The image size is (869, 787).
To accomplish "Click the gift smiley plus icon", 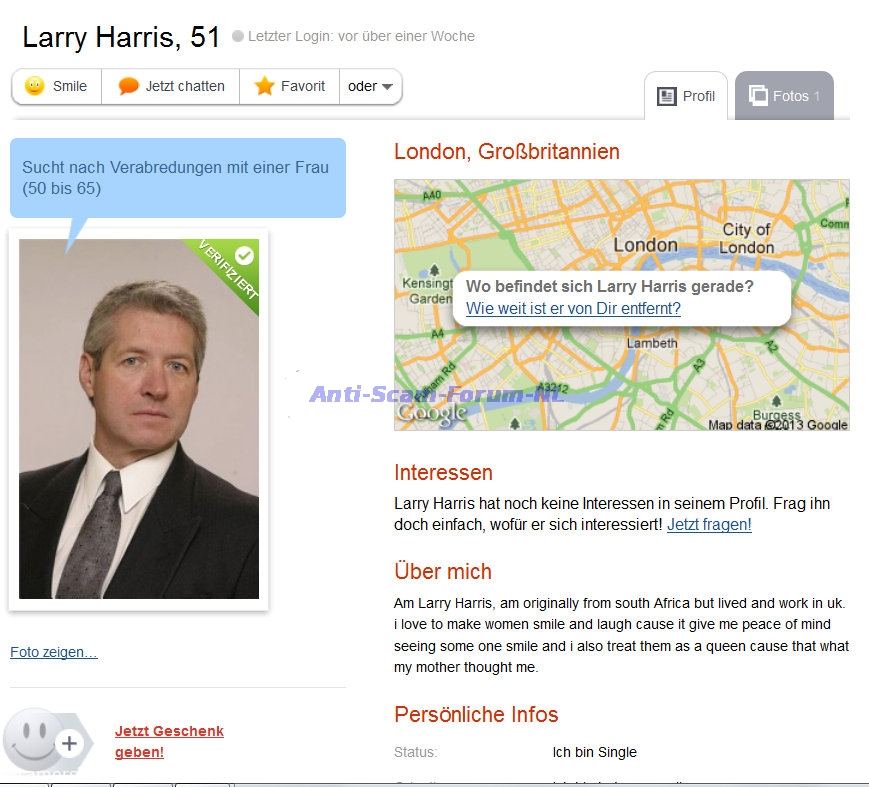I will (46, 742).
